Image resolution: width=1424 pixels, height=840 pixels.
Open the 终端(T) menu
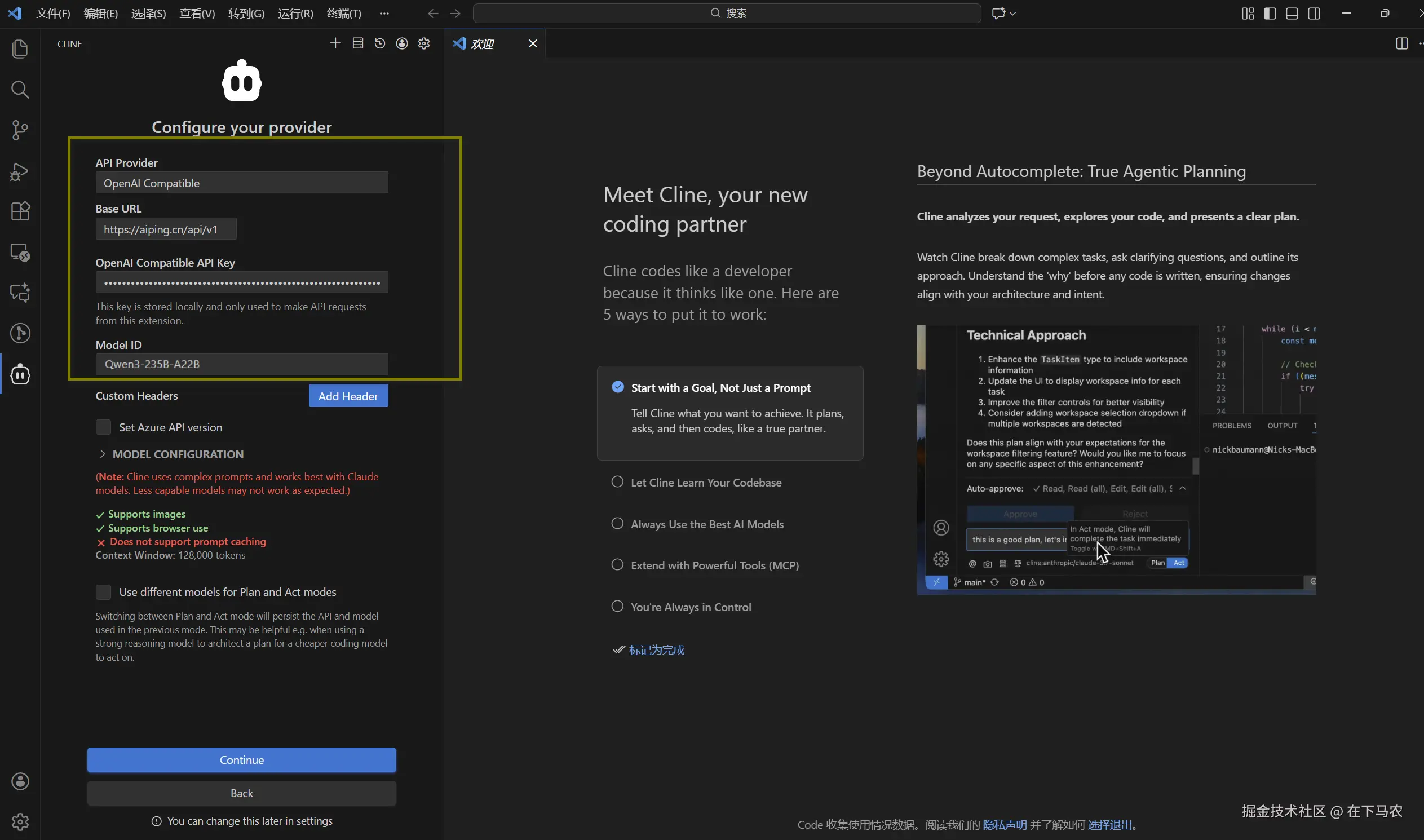(x=343, y=13)
